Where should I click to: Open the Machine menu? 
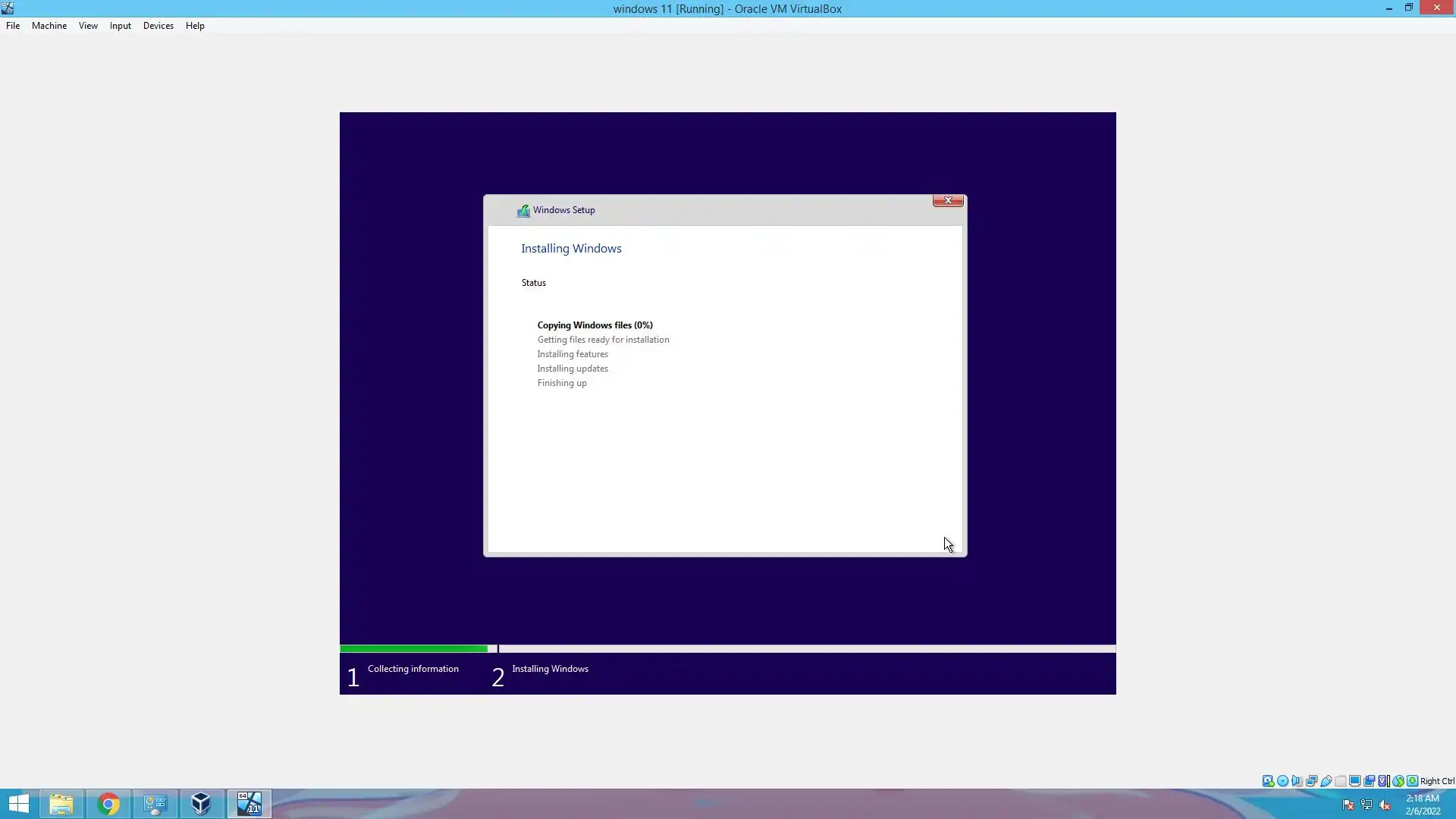(x=49, y=26)
